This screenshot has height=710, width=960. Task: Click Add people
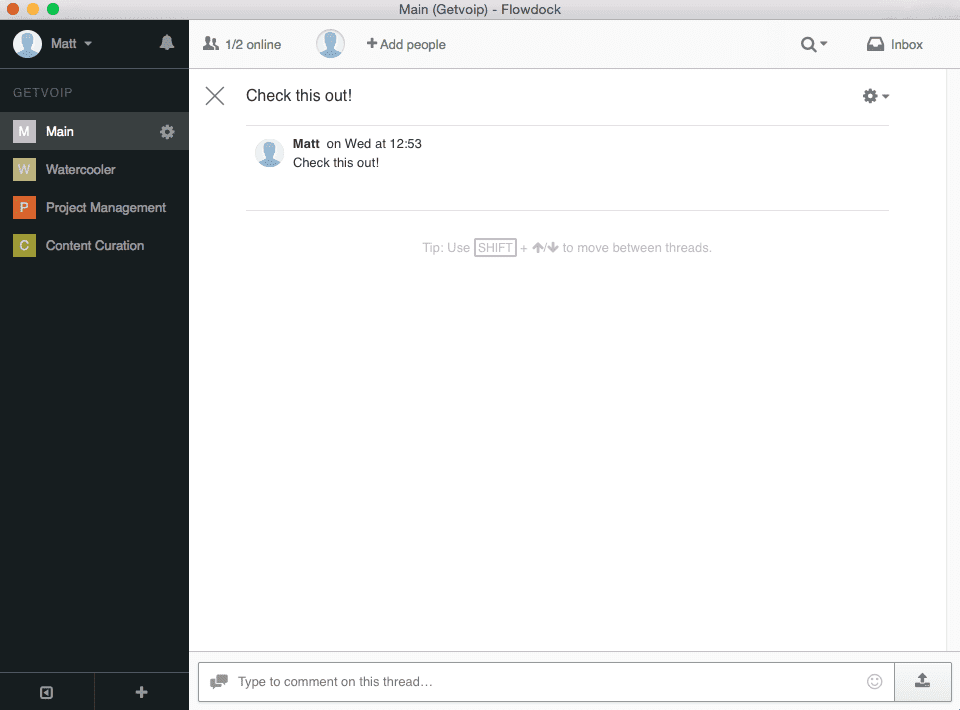[x=406, y=44]
